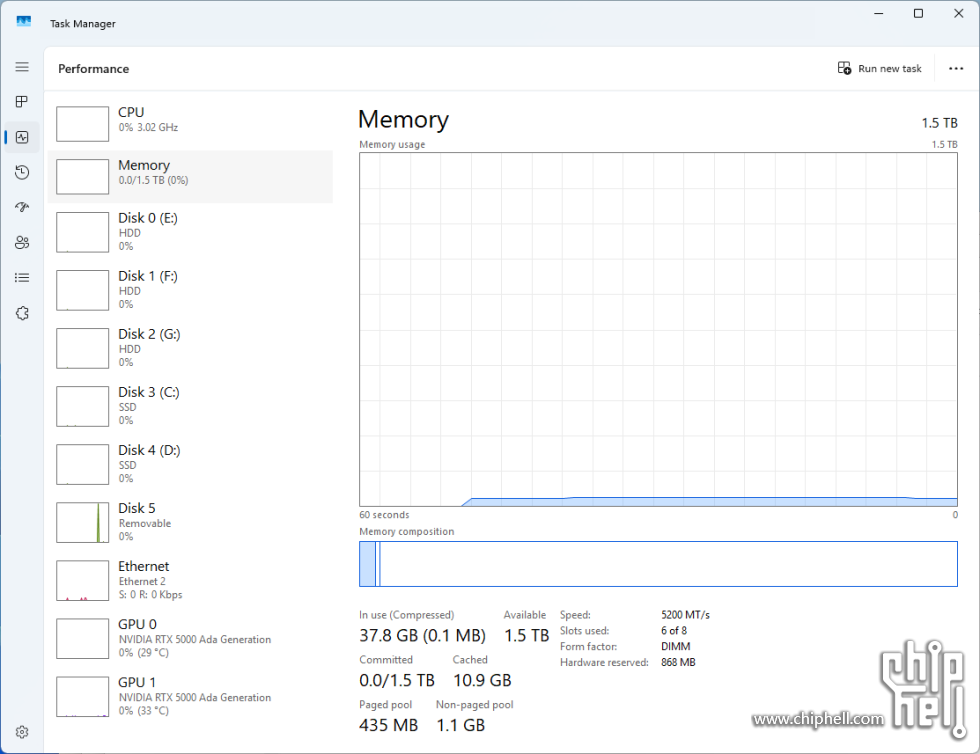Image resolution: width=980 pixels, height=754 pixels.
Task: Open the App history page icon
Action: coord(22,173)
